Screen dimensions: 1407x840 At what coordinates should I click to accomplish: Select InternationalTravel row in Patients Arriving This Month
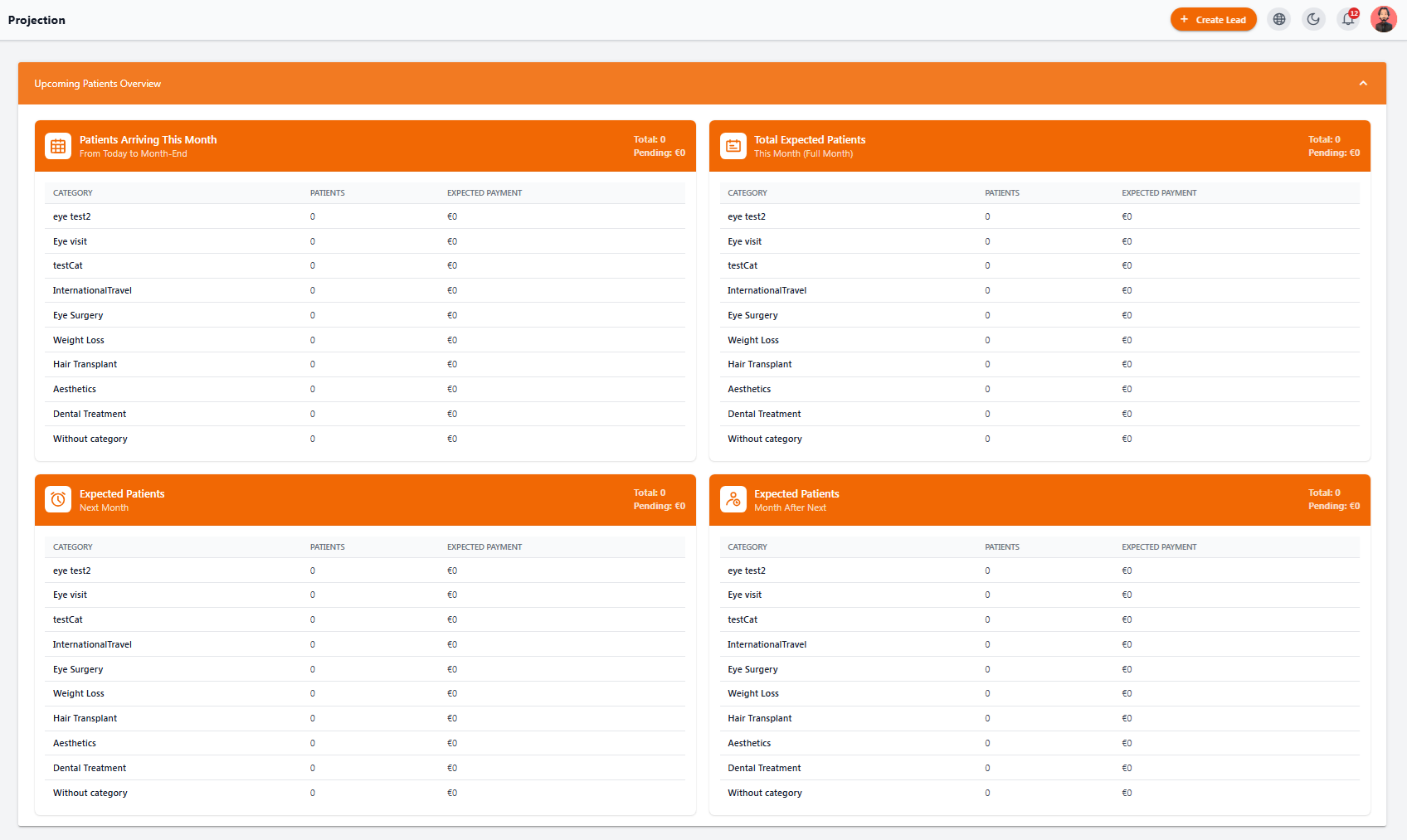point(365,290)
